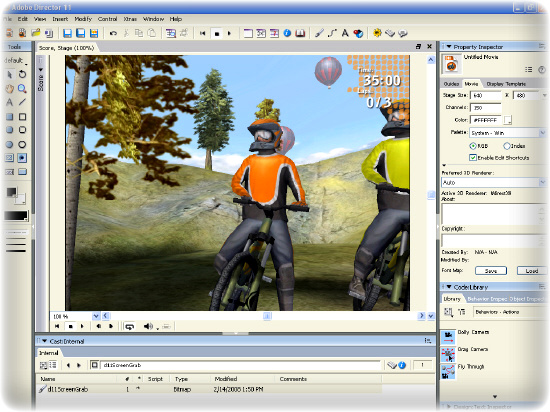Collapse the Code Library panel

[449, 287]
